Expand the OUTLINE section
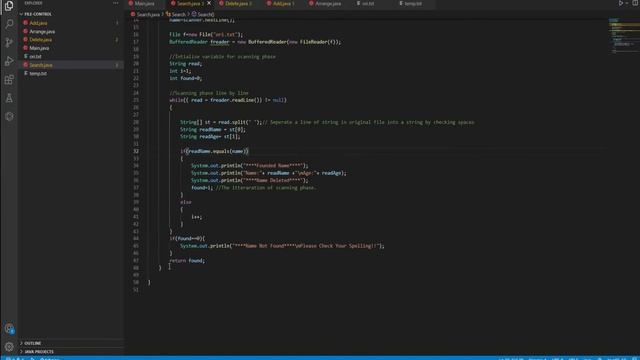Screen dimensions: 640x360 tap(33, 343)
